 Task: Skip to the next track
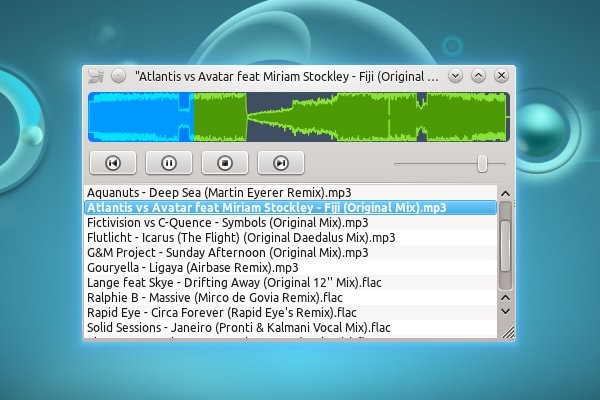(281, 162)
